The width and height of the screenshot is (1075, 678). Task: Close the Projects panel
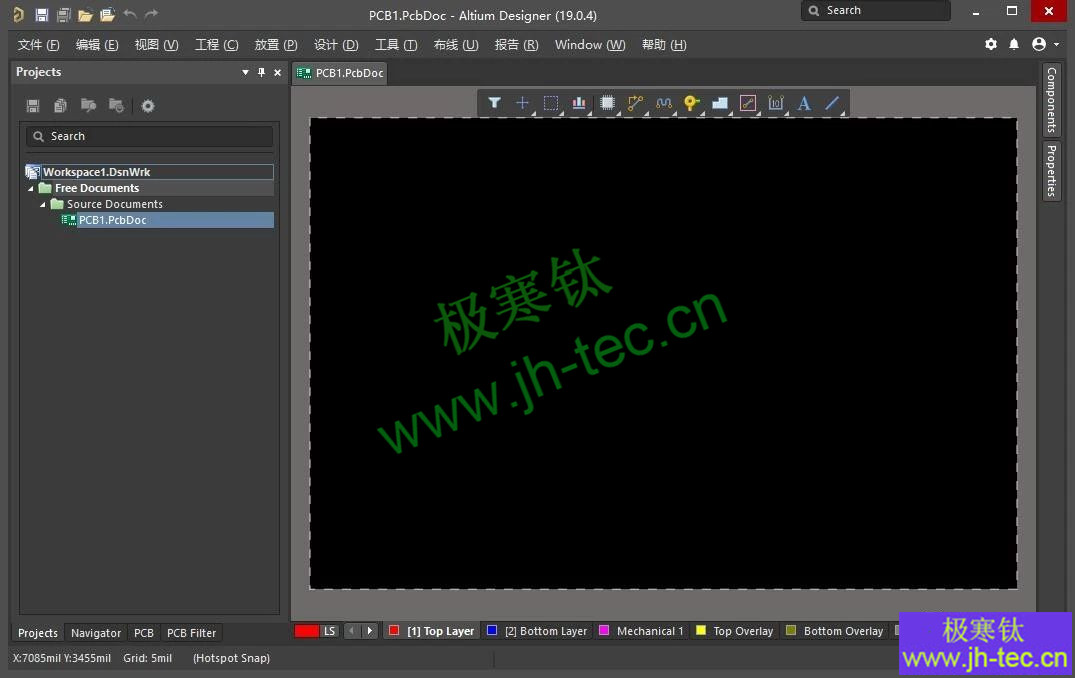pos(277,72)
